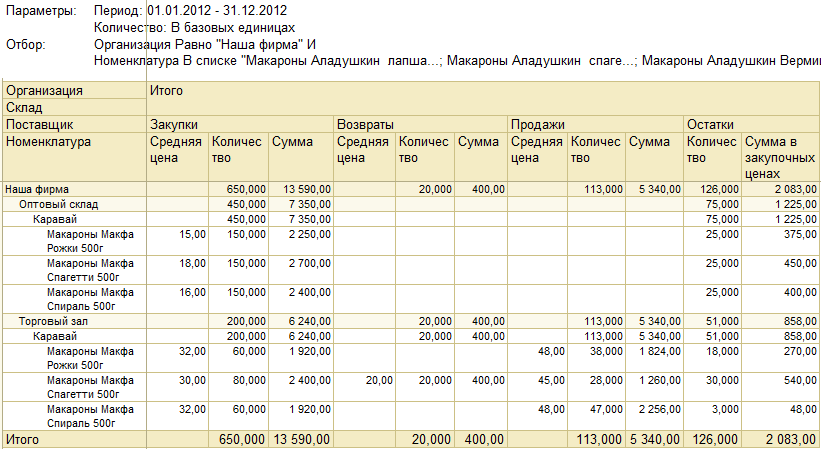Select remaining sum cell 450,00
The width and height of the screenshot is (821, 449).
[x=781, y=270]
